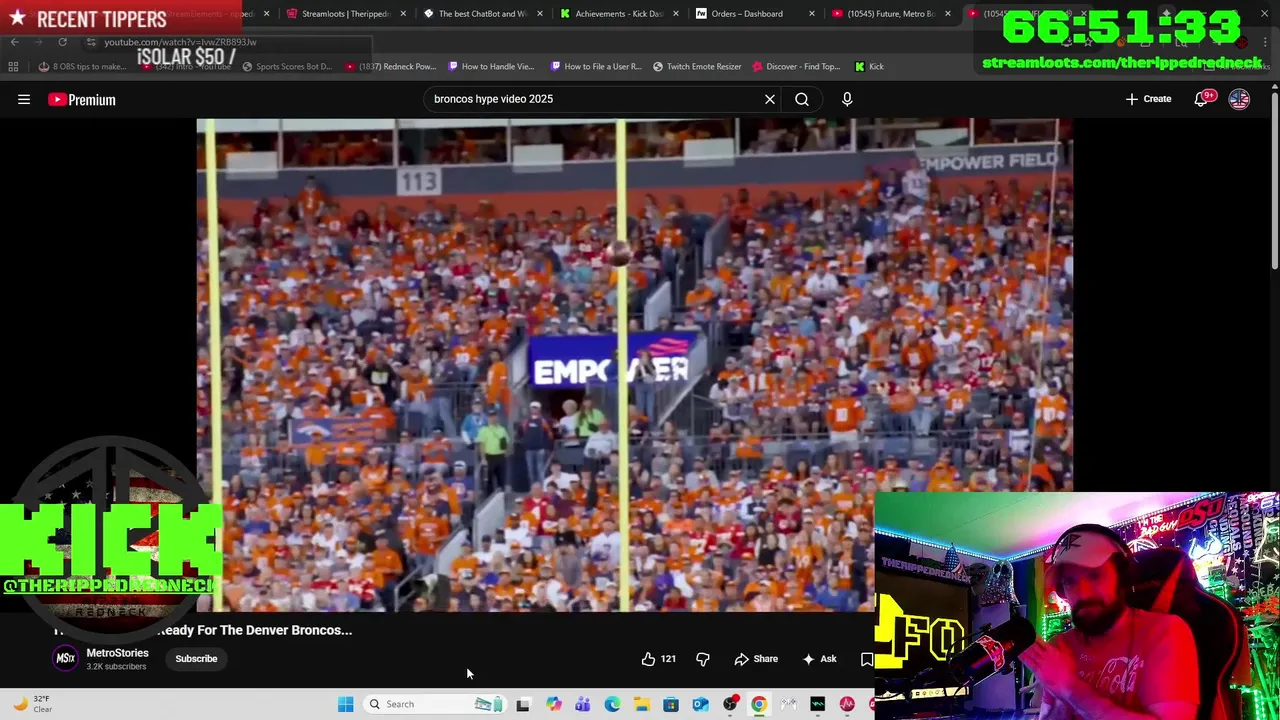This screenshot has width=1280, height=720.
Task: Open Outlook from the taskbar
Action: [700, 704]
